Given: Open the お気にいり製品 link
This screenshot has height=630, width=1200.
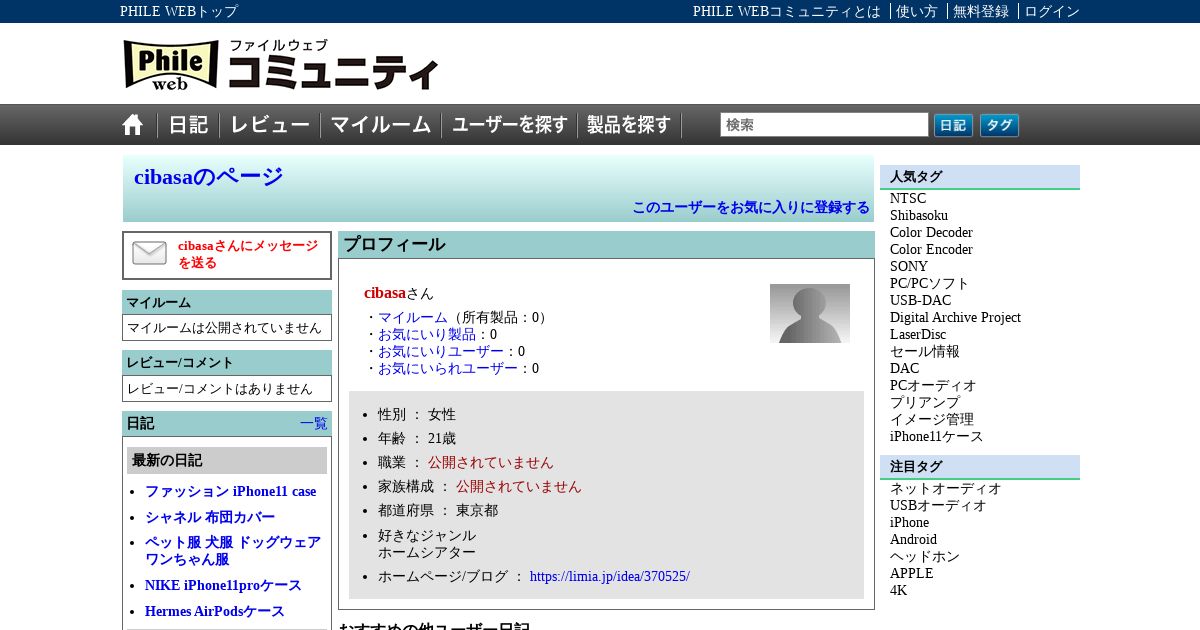Looking at the screenshot, I should click(x=427, y=334).
